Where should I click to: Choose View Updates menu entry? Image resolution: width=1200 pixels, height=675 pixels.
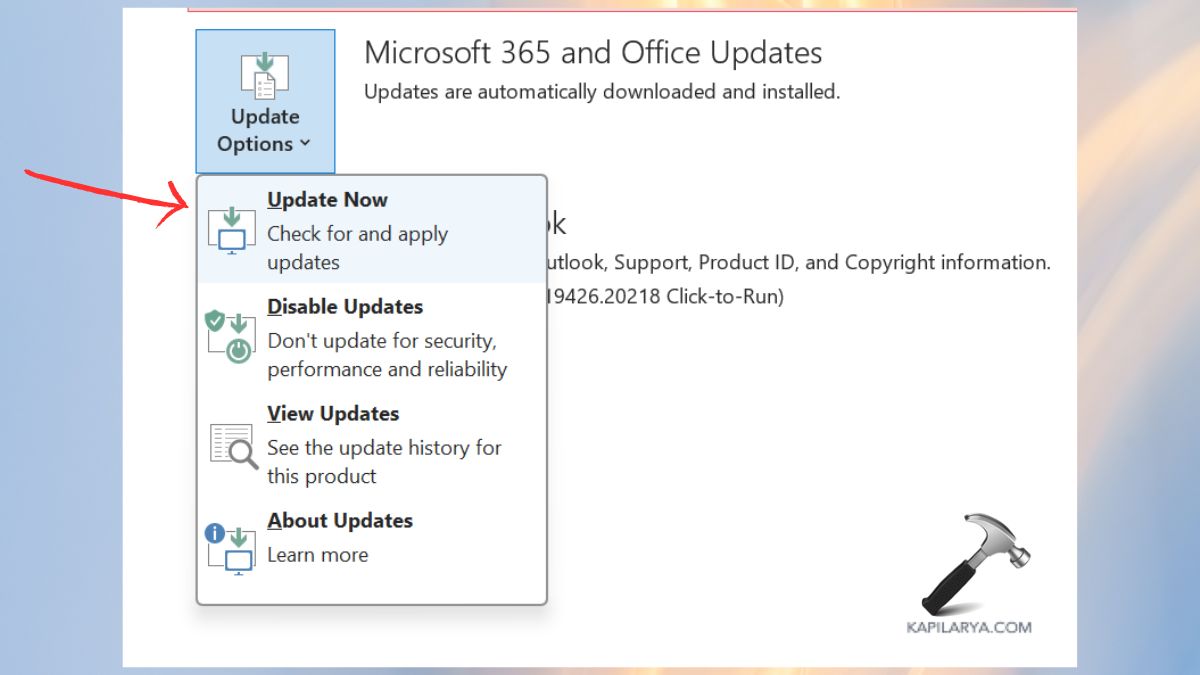[x=333, y=413]
